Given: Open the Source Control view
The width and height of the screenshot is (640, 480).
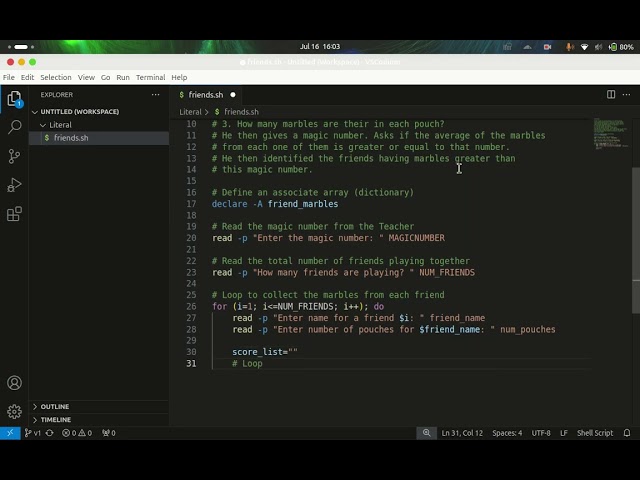Looking at the screenshot, I should [14, 156].
